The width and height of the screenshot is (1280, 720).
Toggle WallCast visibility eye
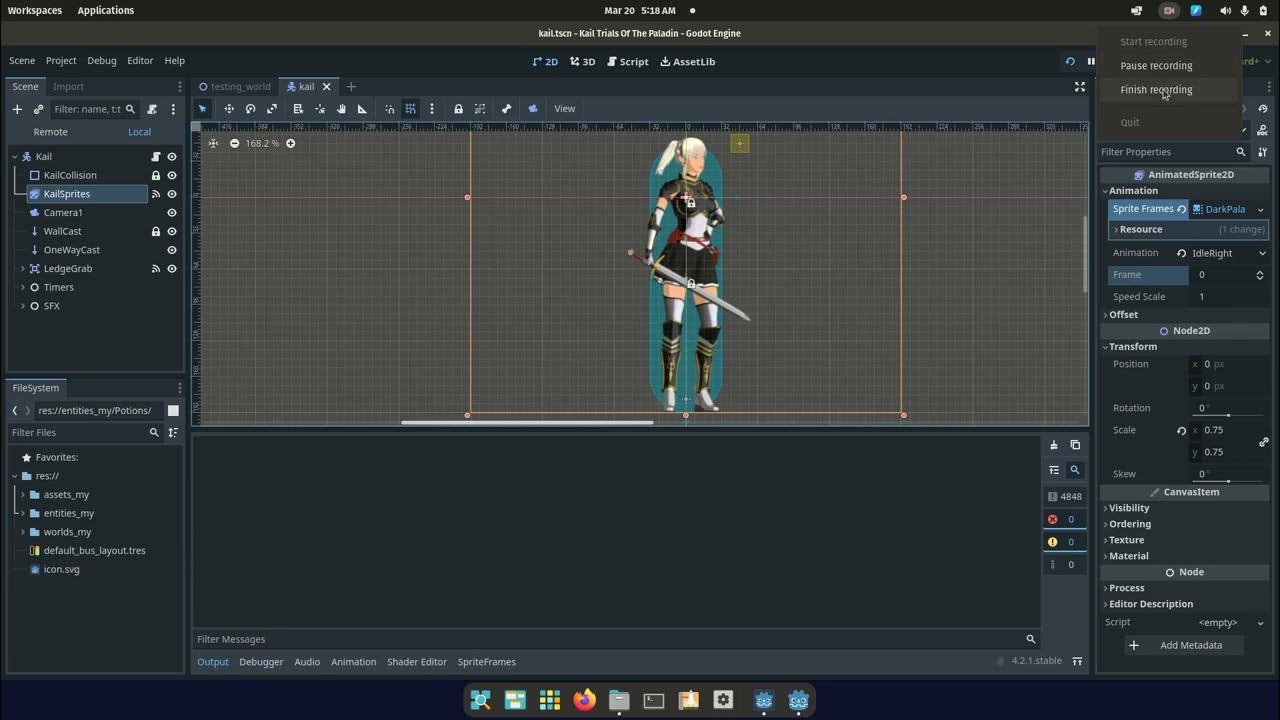pos(172,232)
